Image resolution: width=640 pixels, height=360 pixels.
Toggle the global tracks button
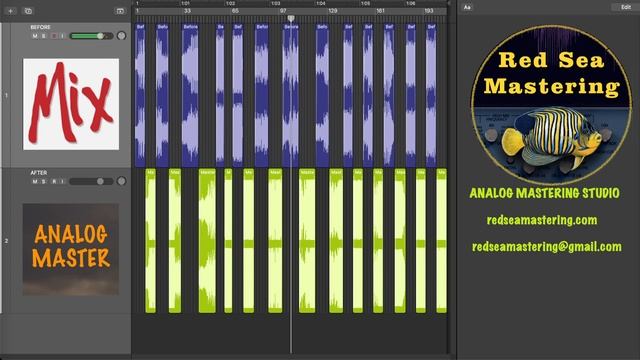(x=120, y=11)
